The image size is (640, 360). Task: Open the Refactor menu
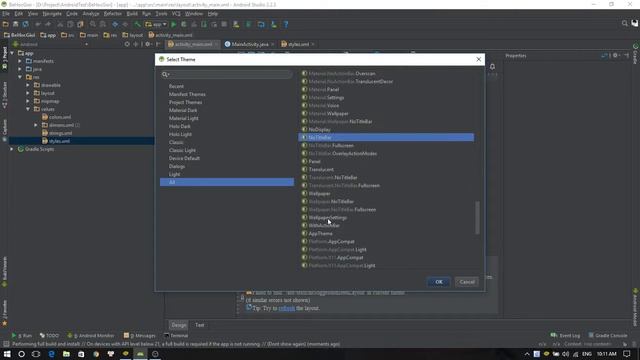pyautogui.click(x=113, y=14)
